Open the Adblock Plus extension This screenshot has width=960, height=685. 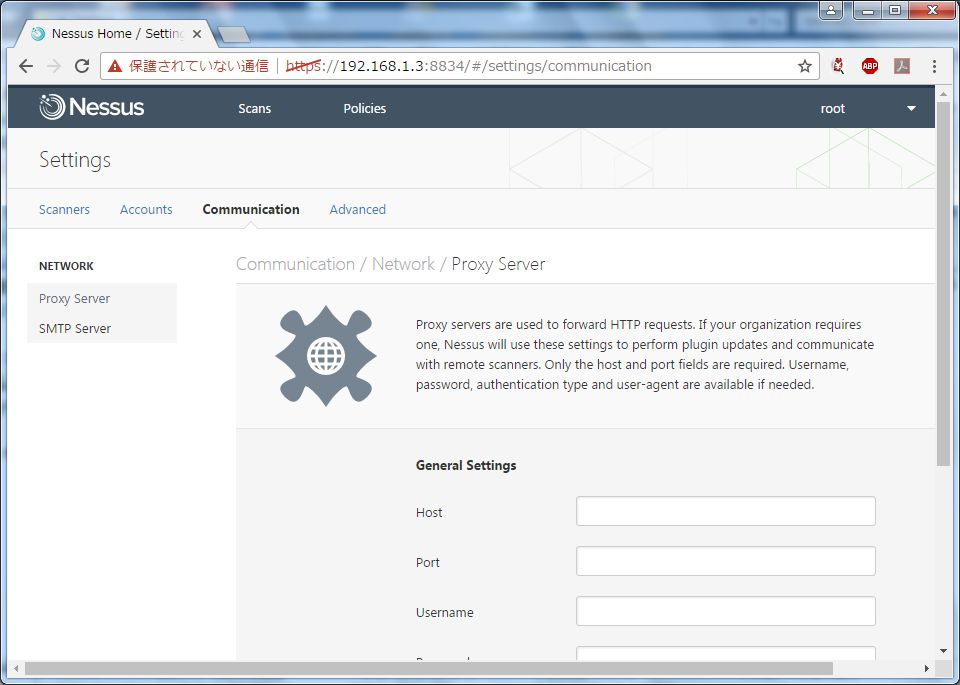[869, 66]
